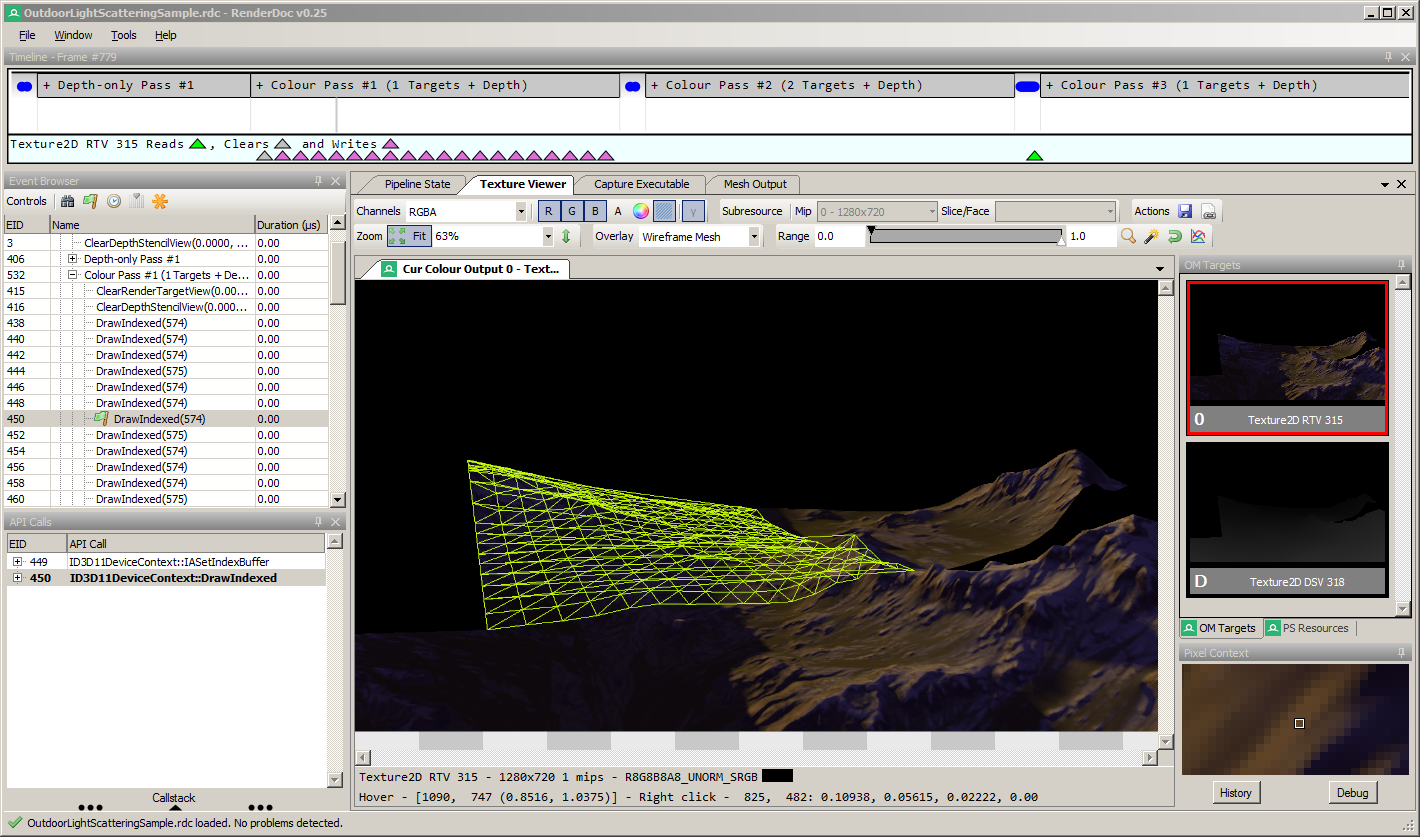The width and height of the screenshot is (1420, 837).
Task: Expand API call 450 DrawIndexed
Action: coord(17,578)
